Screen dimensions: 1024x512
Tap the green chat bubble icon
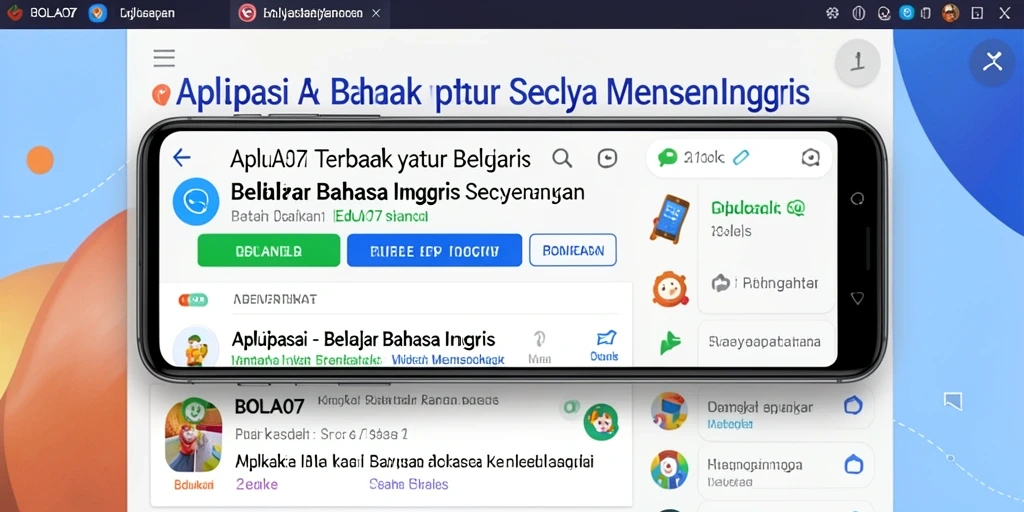click(667, 157)
